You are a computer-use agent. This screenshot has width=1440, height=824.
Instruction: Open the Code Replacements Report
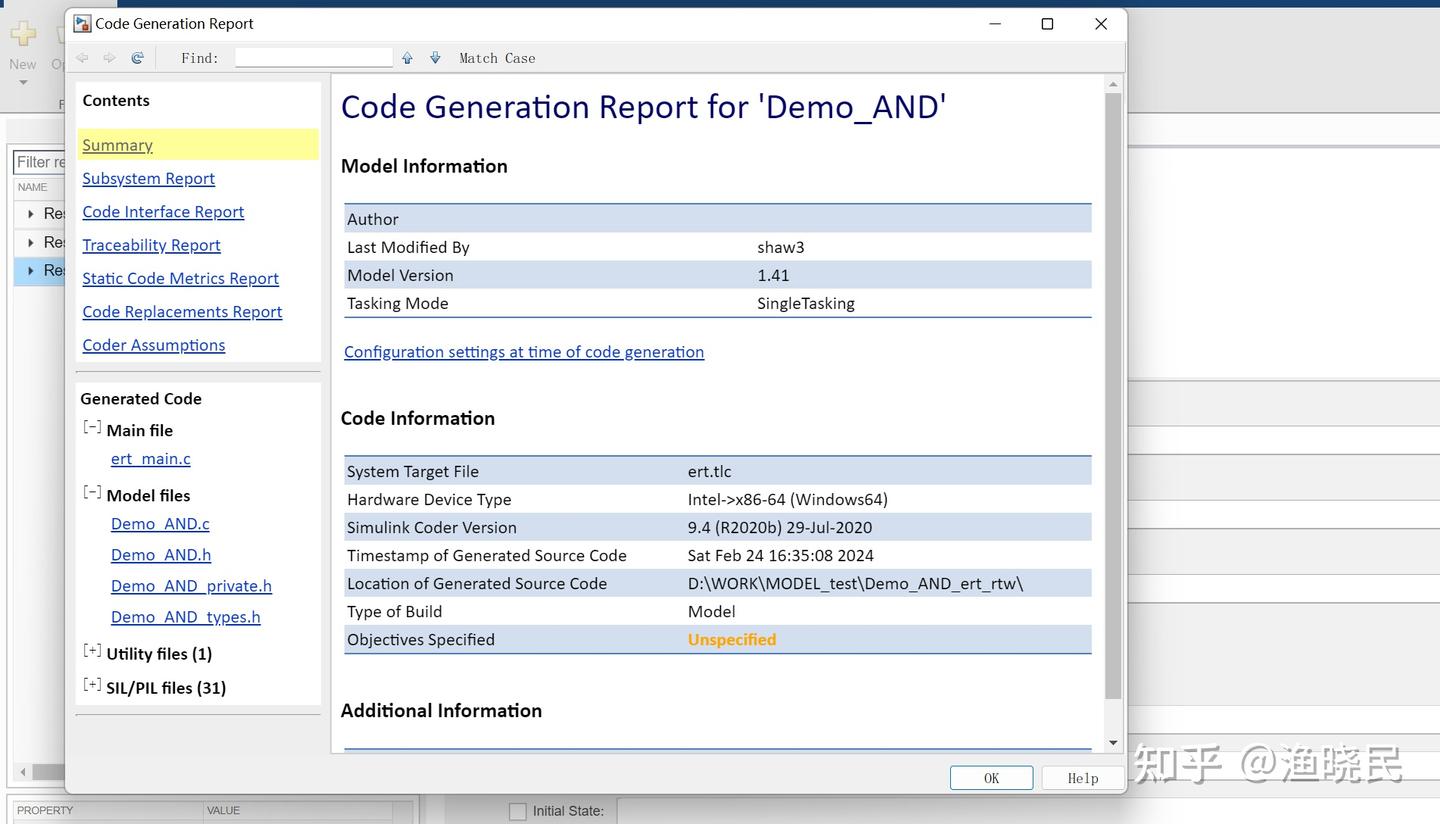[x=182, y=312]
